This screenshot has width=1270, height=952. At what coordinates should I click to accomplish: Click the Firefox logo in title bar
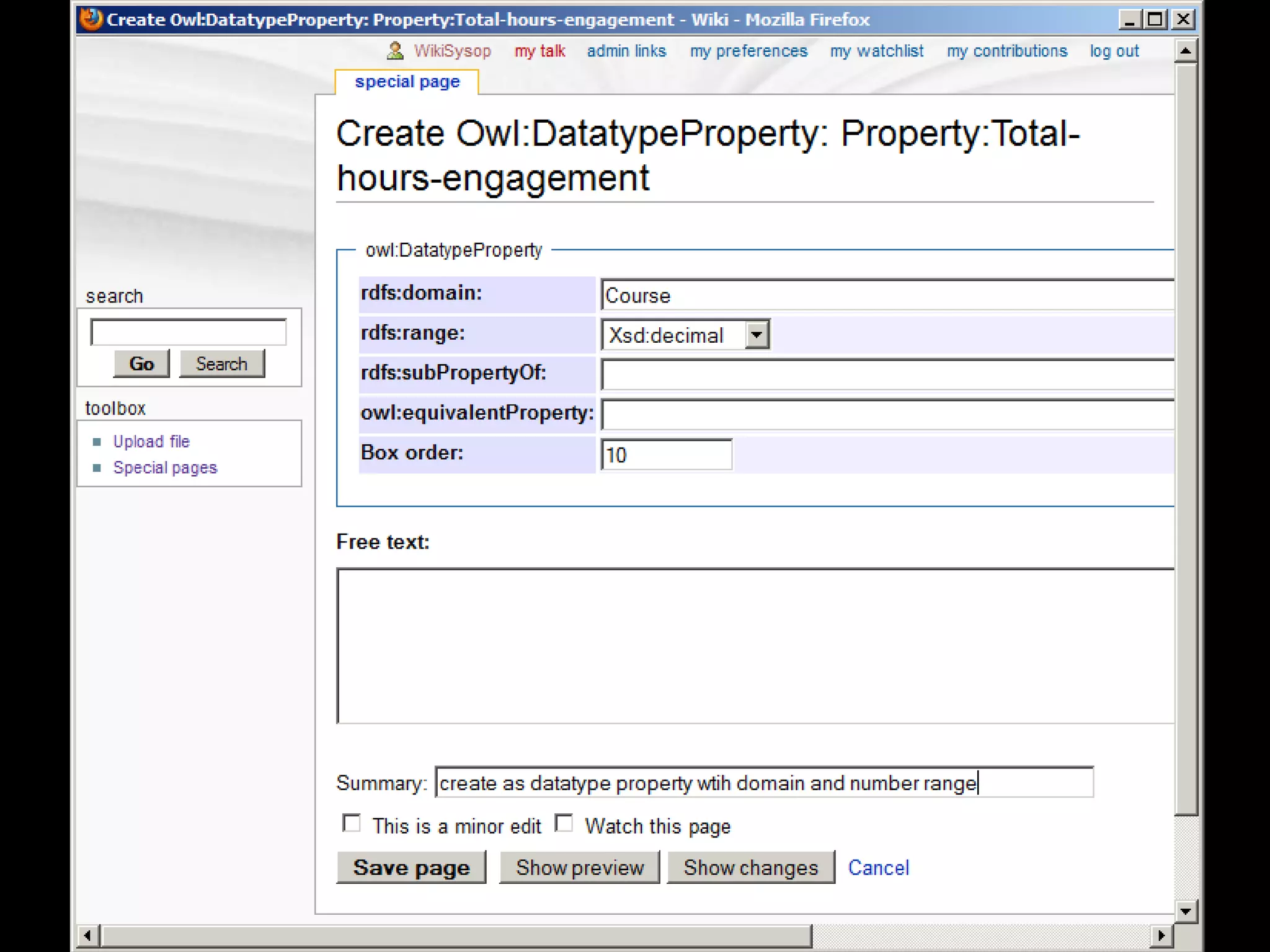click(91, 19)
